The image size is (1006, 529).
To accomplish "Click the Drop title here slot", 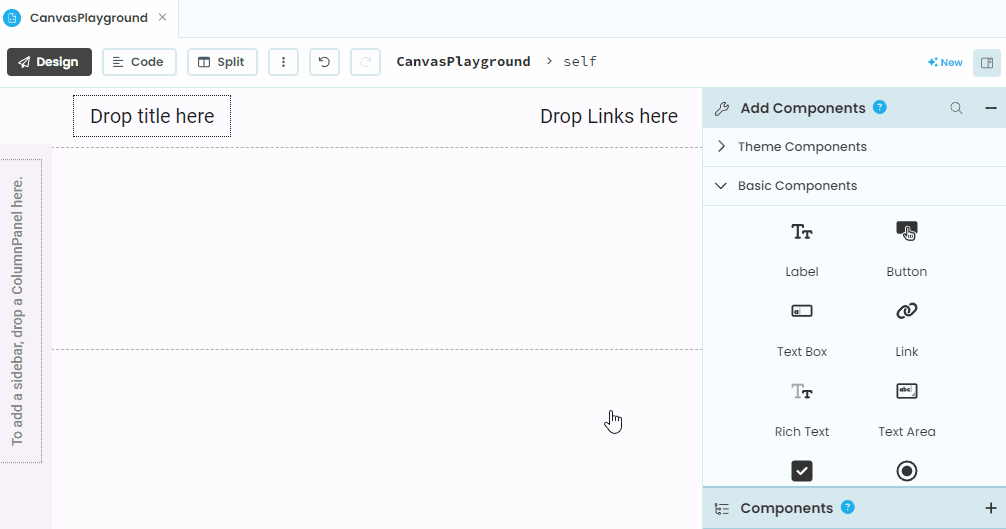I will tap(152, 116).
